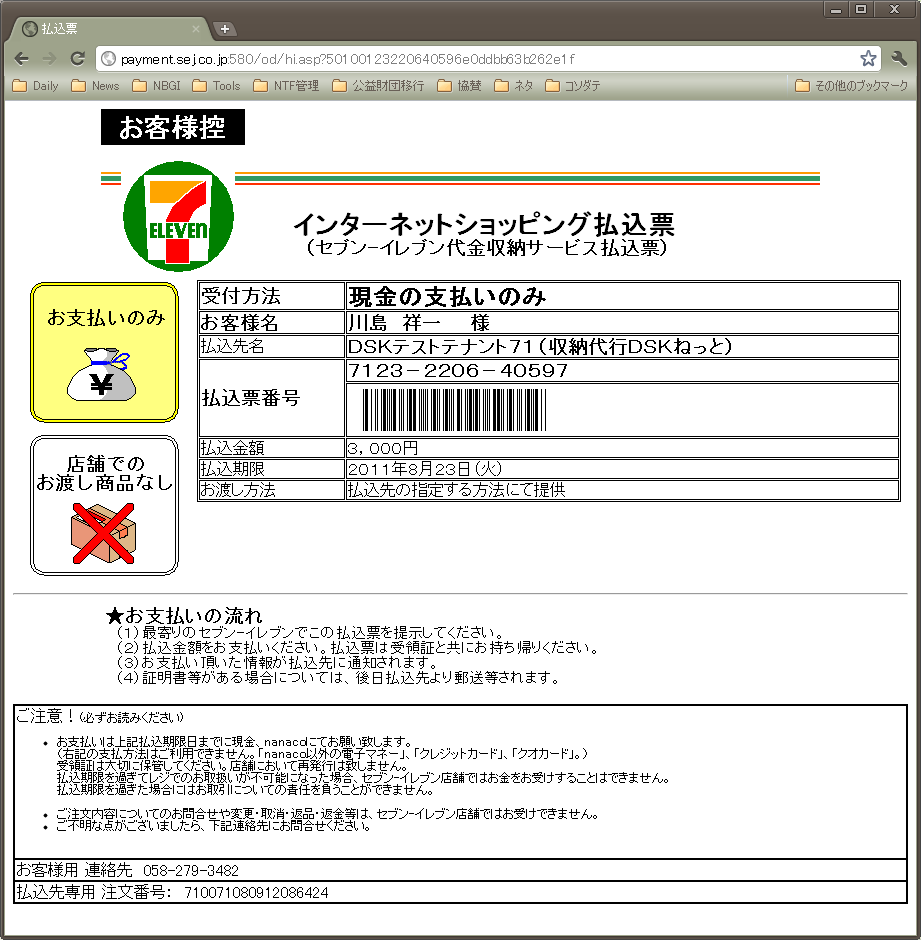The image size is (921, 940).
Task: Click the インターネットショッピング払込票 title
Action: click(x=484, y=224)
